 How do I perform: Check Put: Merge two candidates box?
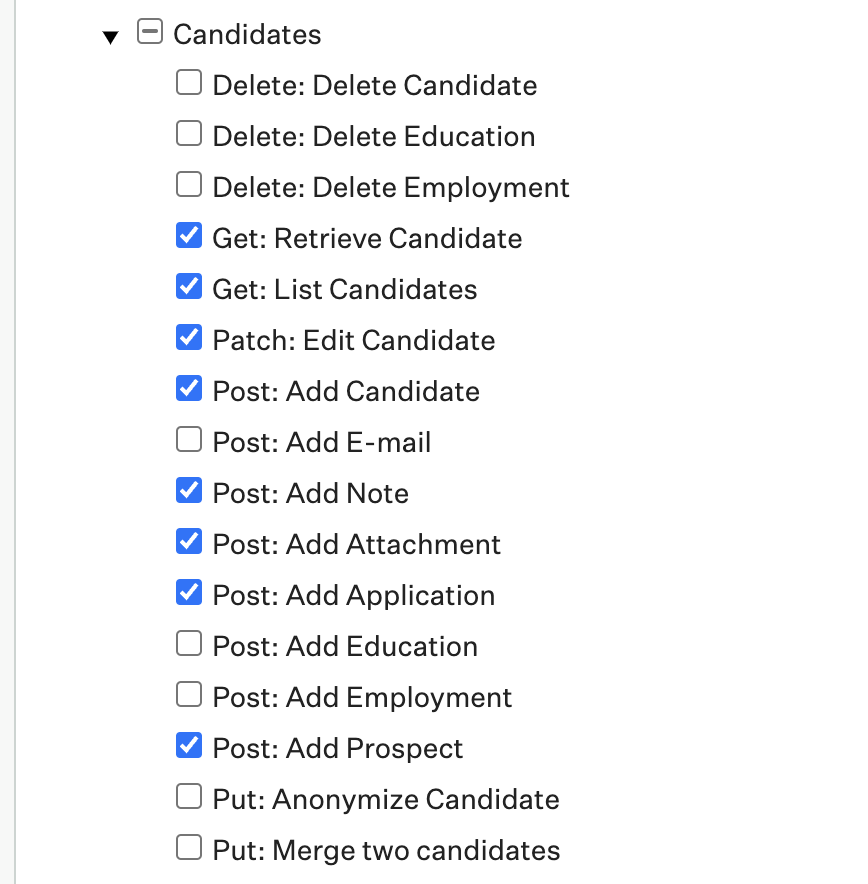coord(188,848)
